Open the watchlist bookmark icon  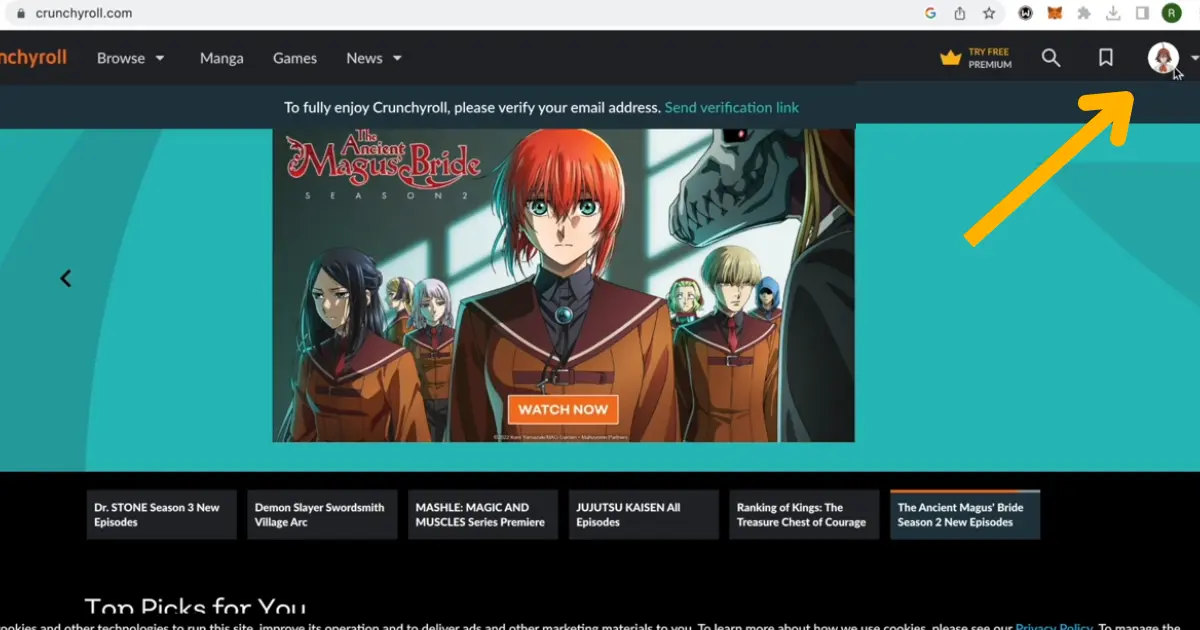1106,58
